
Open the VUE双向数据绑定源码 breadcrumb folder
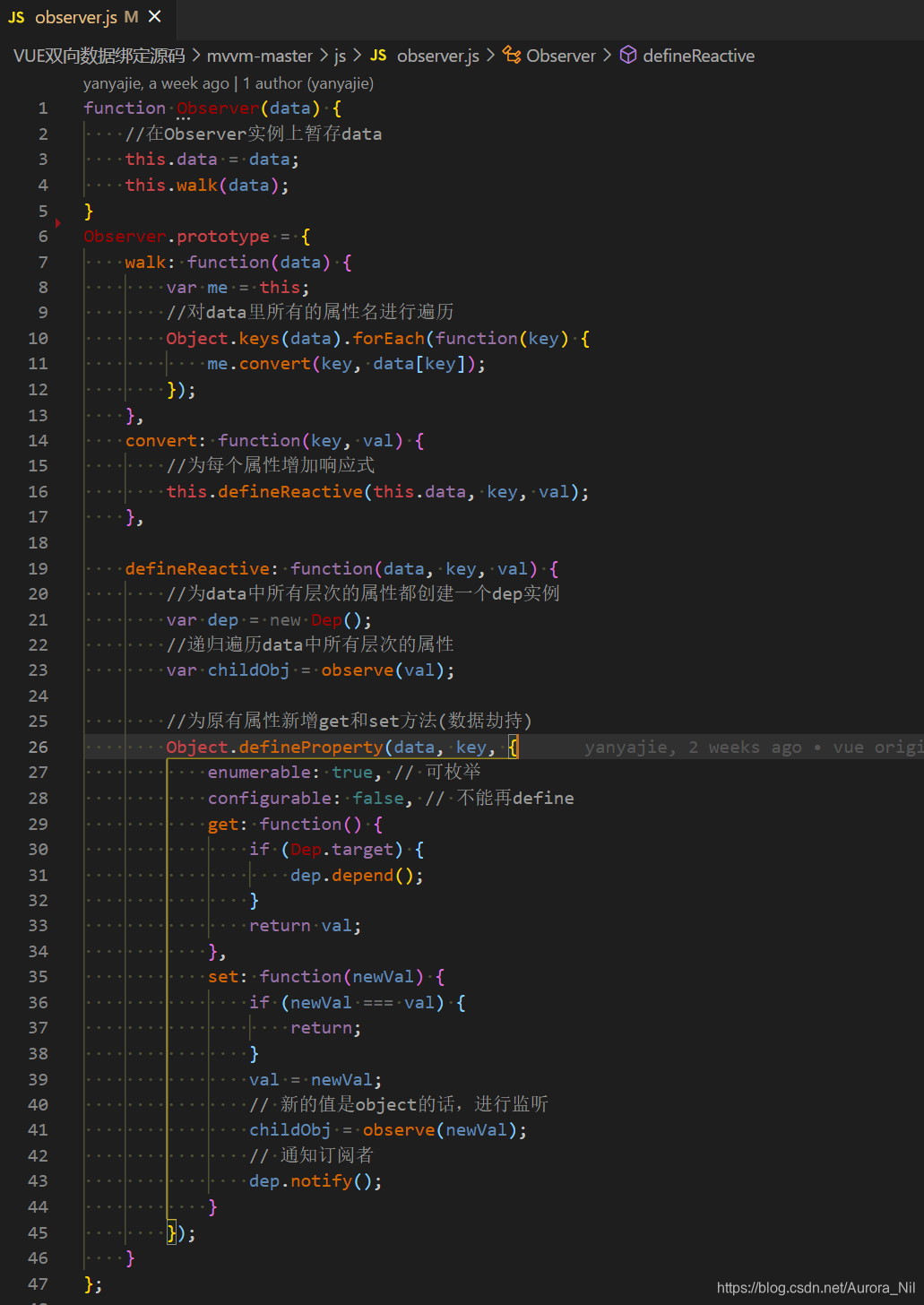[x=99, y=56]
